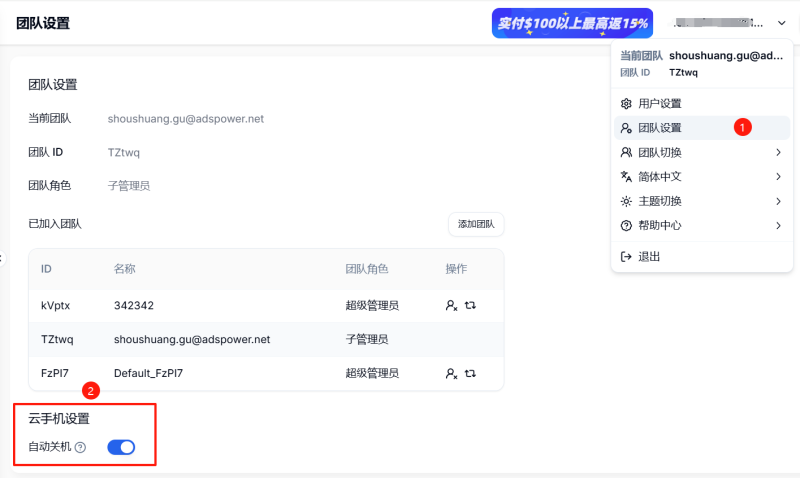
Task: Click the translate icon beside 简体中文
Action: pyautogui.click(x=626, y=177)
